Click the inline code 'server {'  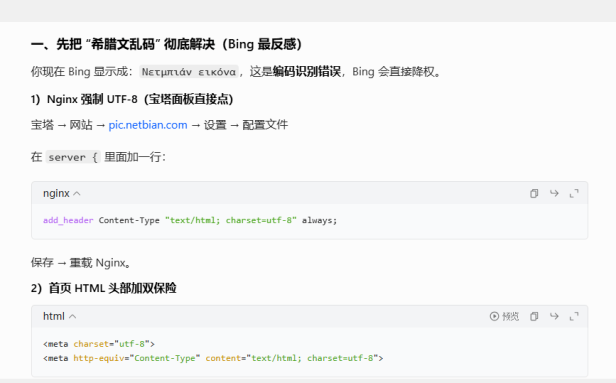tap(73, 157)
